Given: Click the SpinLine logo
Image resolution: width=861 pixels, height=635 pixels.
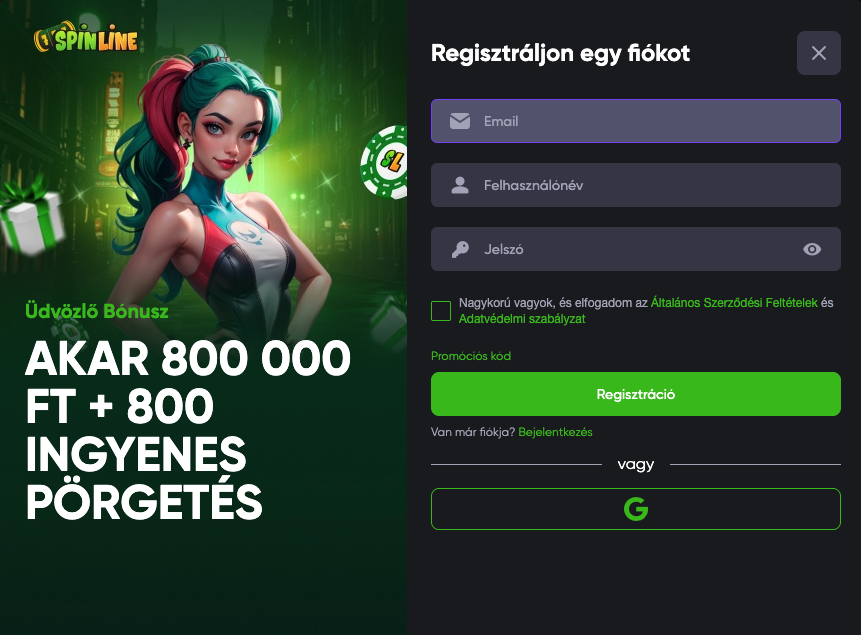Looking at the screenshot, I should pos(86,38).
